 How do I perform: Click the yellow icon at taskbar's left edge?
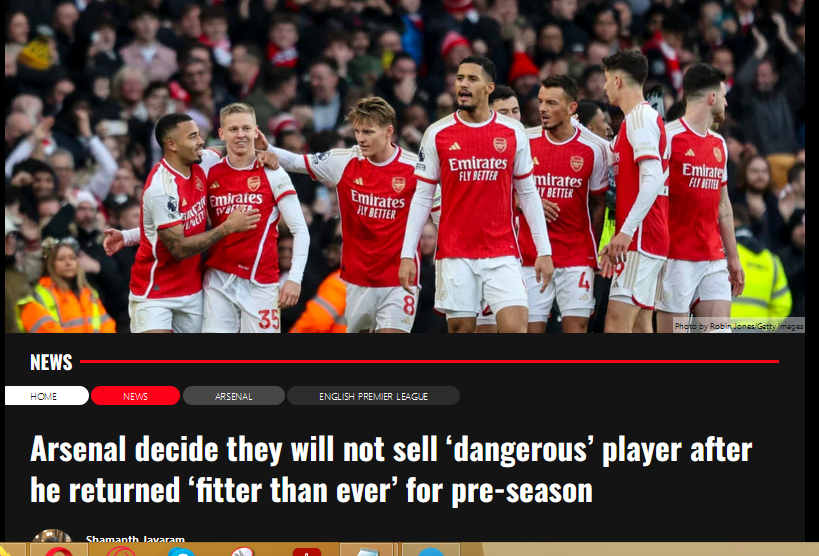3,551
